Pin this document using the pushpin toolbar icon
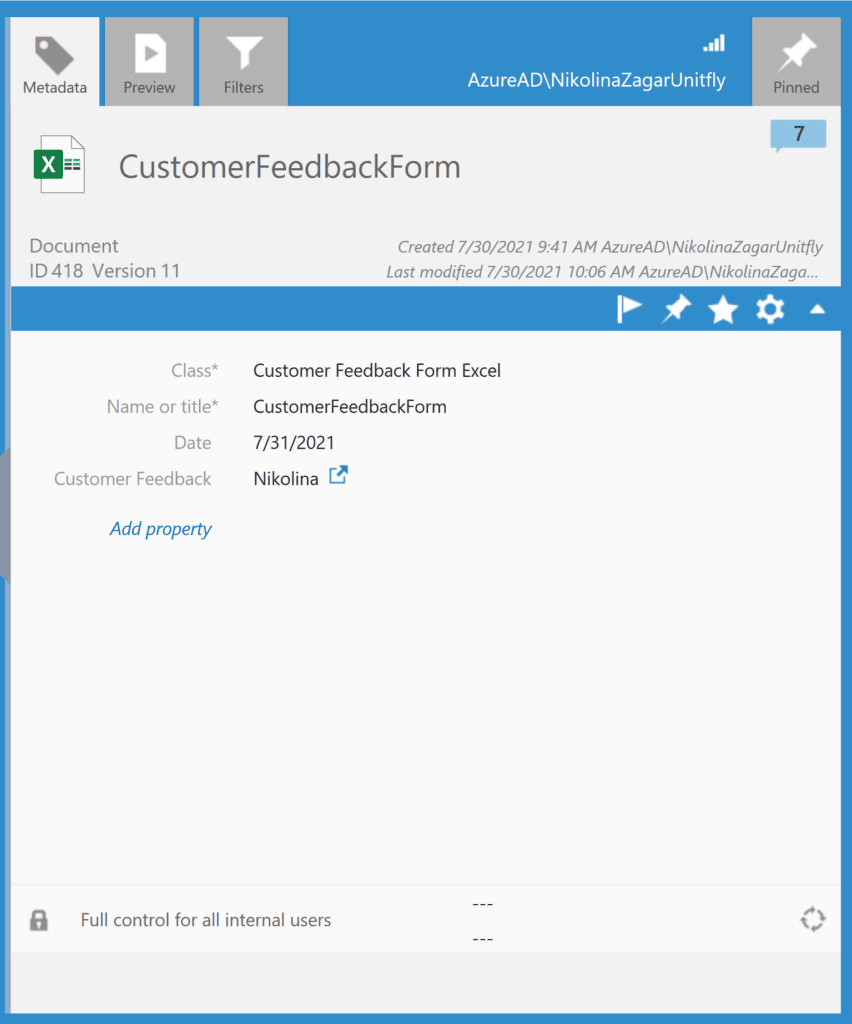The width and height of the screenshot is (852, 1024). click(x=676, y=309)
